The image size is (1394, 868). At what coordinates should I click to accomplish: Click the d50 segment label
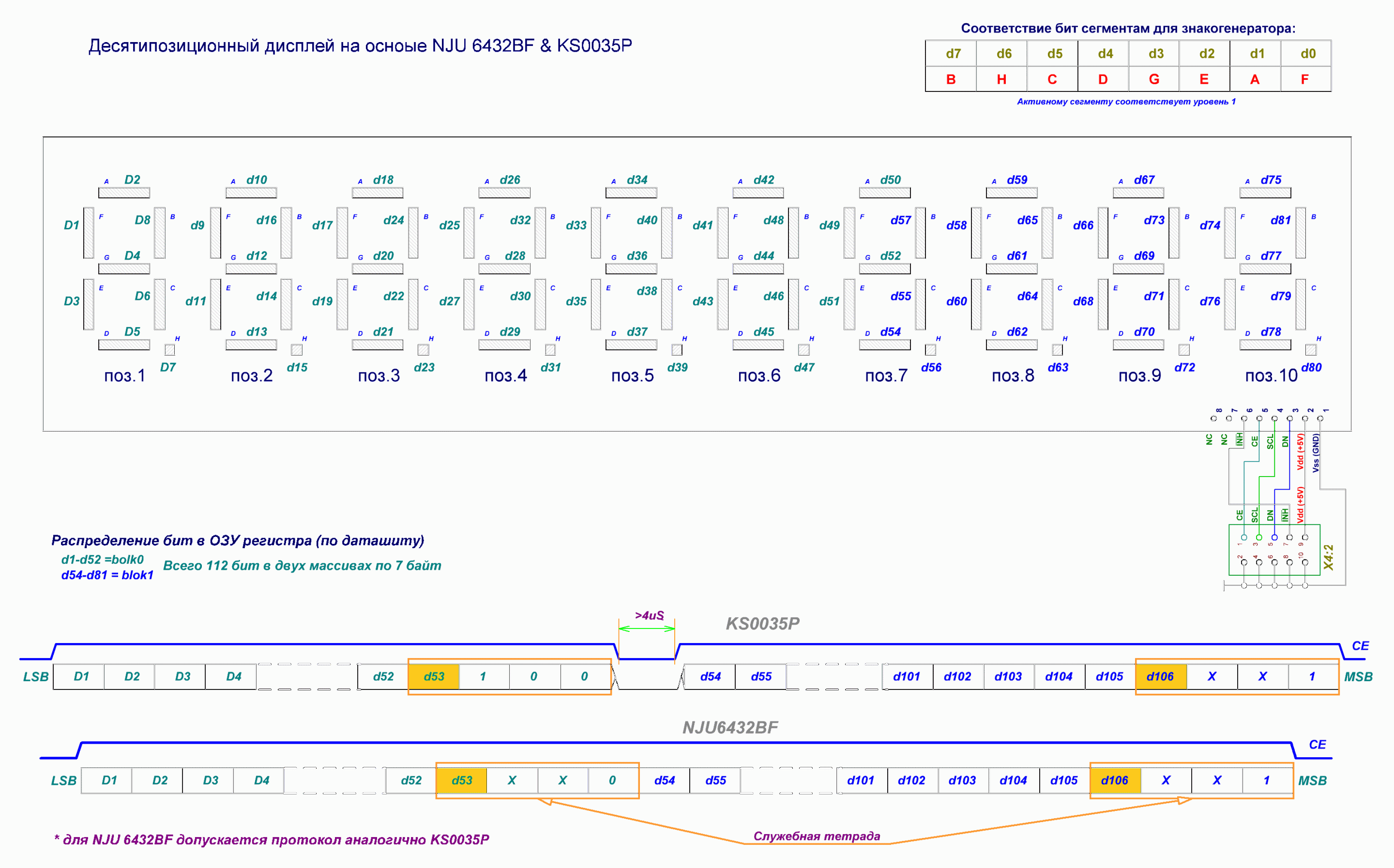(891, 180)
